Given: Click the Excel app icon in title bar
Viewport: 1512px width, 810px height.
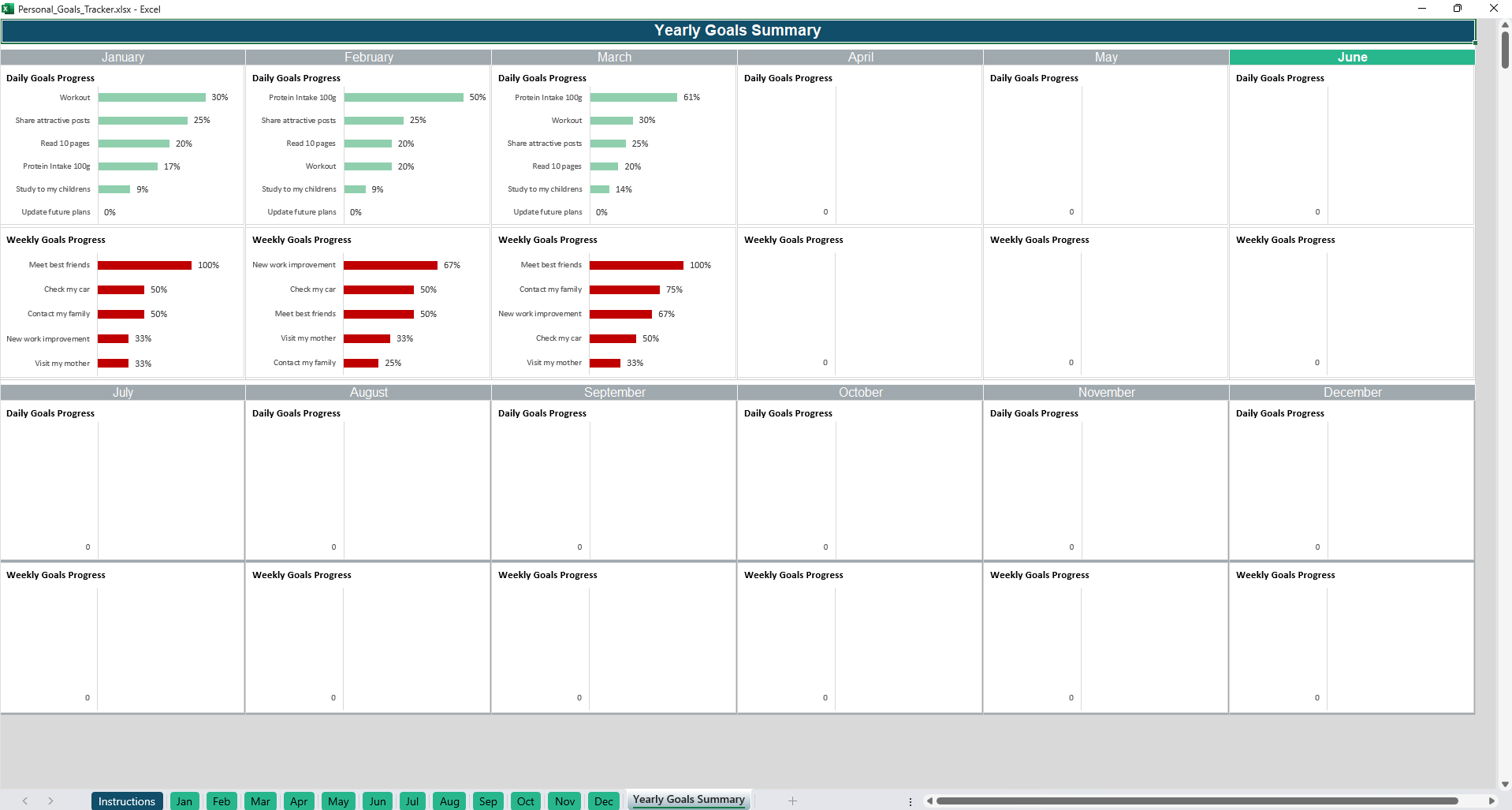Looking at the screenshot, I should pyautogui.click(x=8, y=9).
